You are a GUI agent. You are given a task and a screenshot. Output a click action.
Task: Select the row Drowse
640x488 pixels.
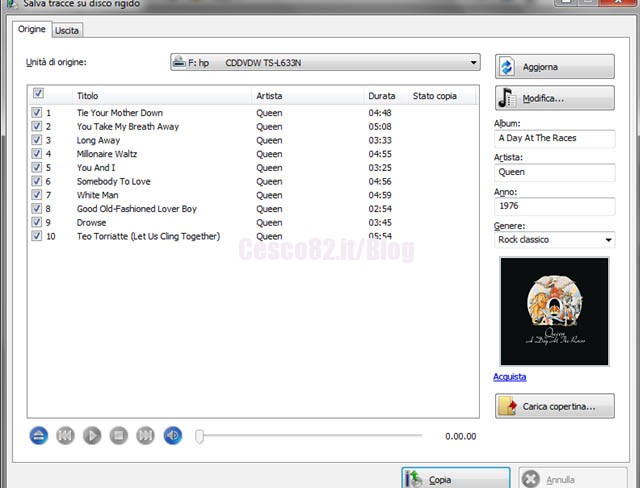point(253,222)
